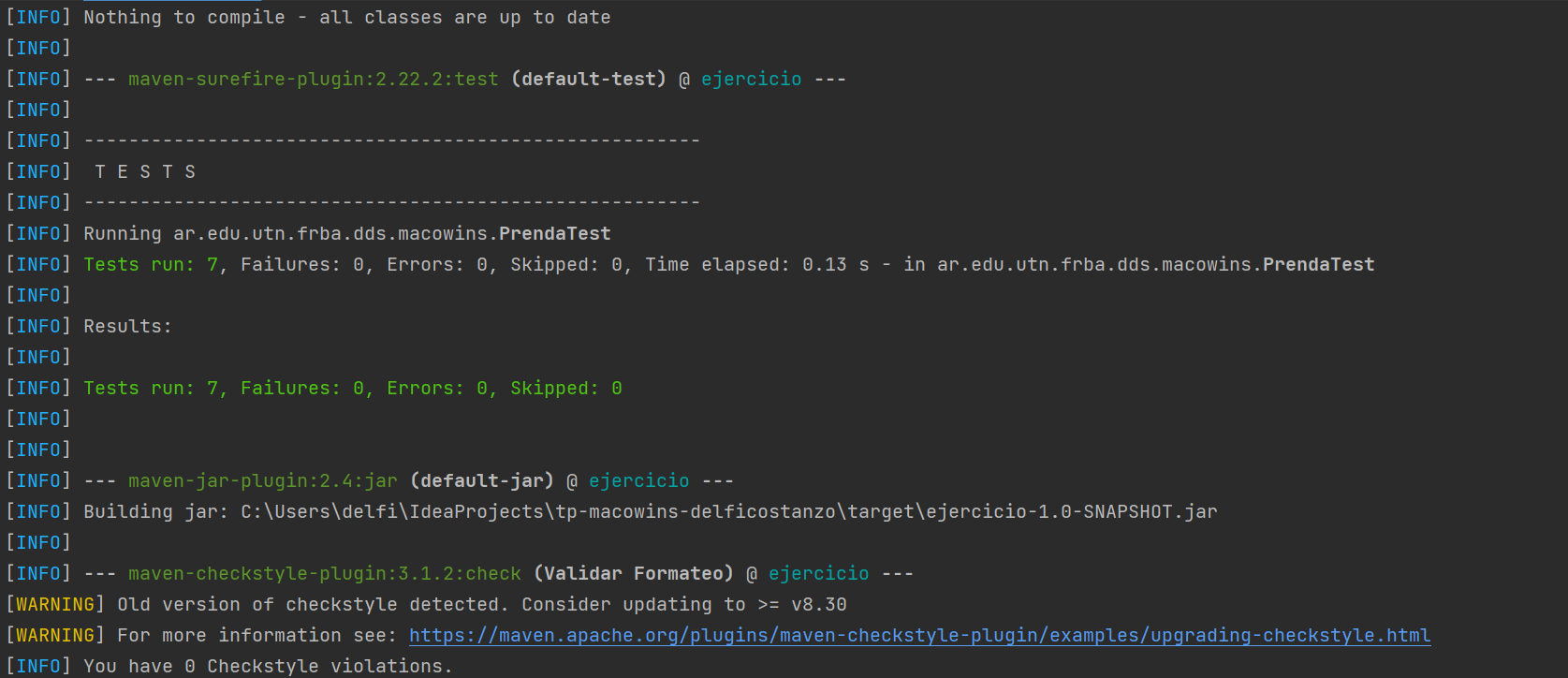Click the ejercicio-1.0-SNAPSHOT.jar filename

pos(1072,511)
